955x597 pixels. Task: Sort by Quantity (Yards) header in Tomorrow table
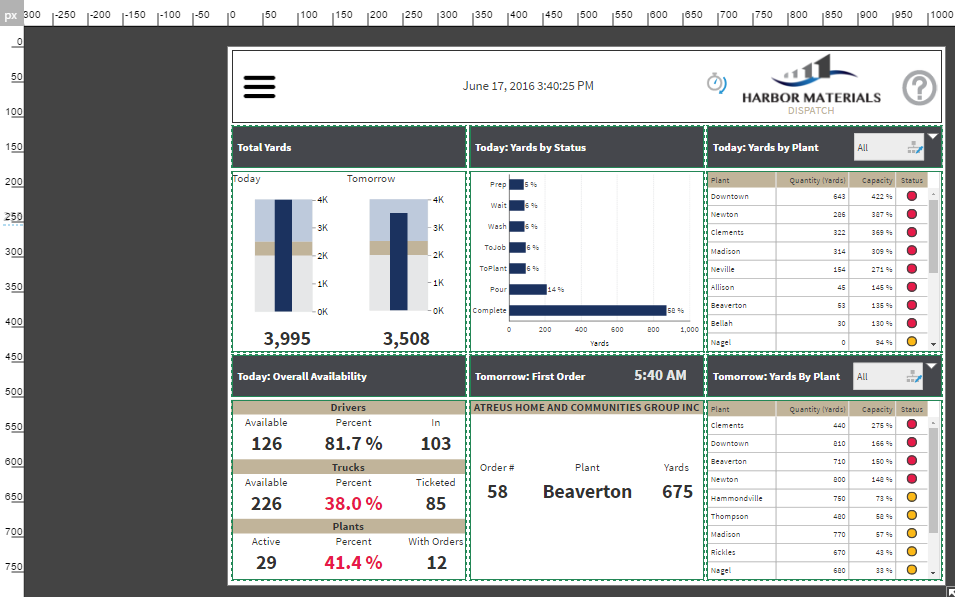[x=812, y=409]
